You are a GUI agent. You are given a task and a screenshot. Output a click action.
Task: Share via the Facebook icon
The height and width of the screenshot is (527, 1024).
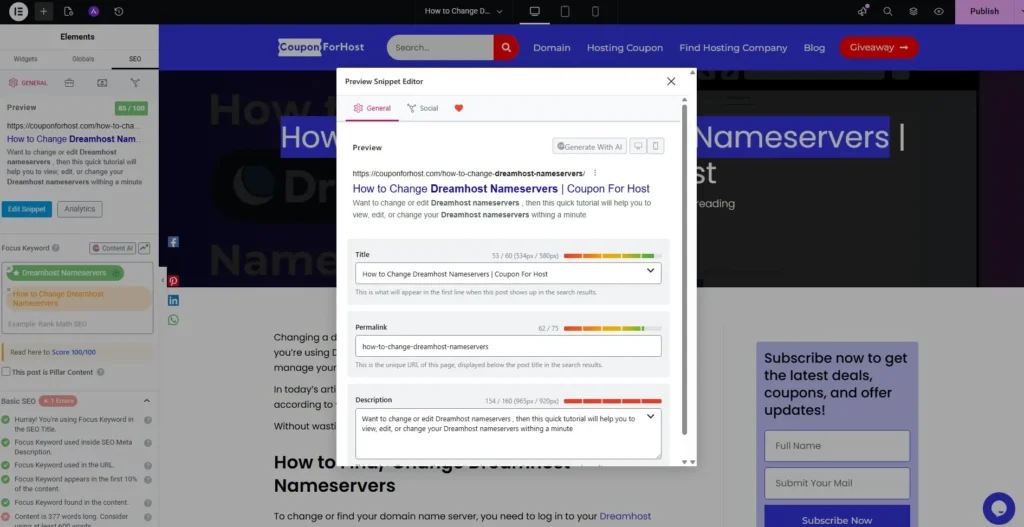[x=173, y=242]
